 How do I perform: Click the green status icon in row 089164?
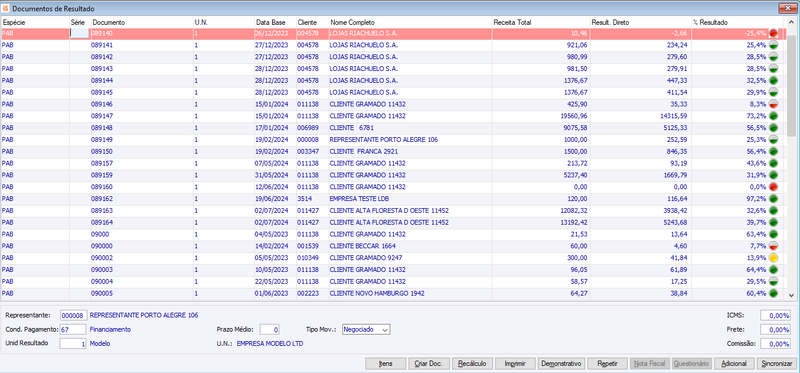[773, 222]
